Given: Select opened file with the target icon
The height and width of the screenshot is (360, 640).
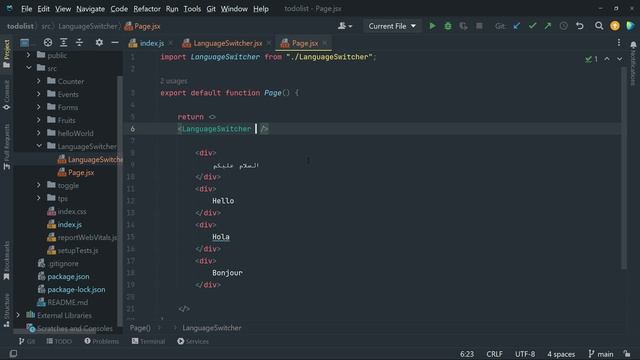Looking at the screenshot, I should (48, 42).
